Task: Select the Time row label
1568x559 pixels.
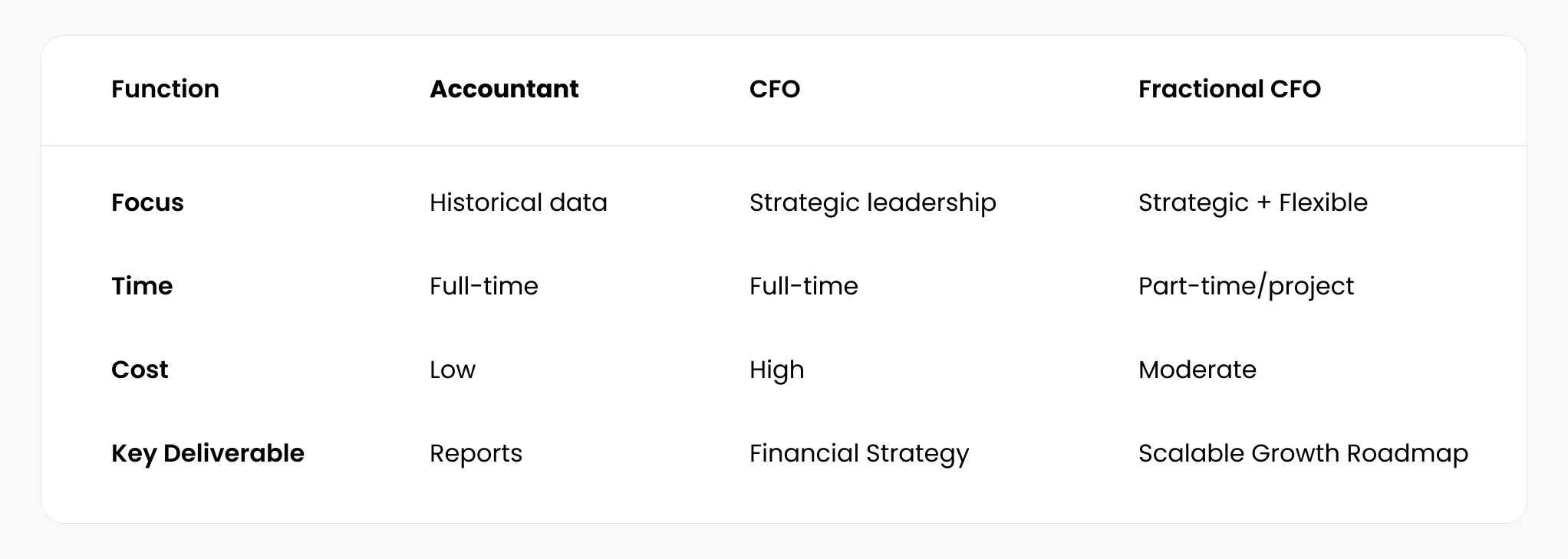Action: (142, 286)
